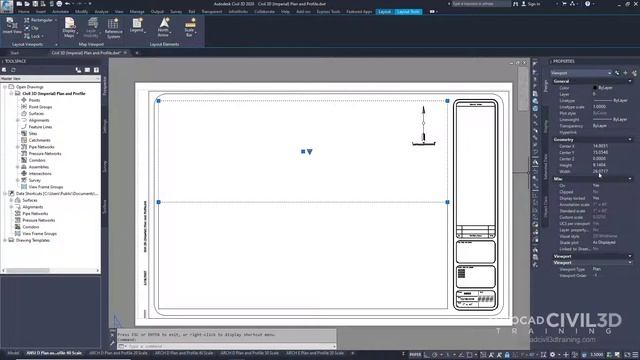Select the Settings vertical tab in Toolspace
This screenshot has width=640, height=360.
click(x=104, y=126)
